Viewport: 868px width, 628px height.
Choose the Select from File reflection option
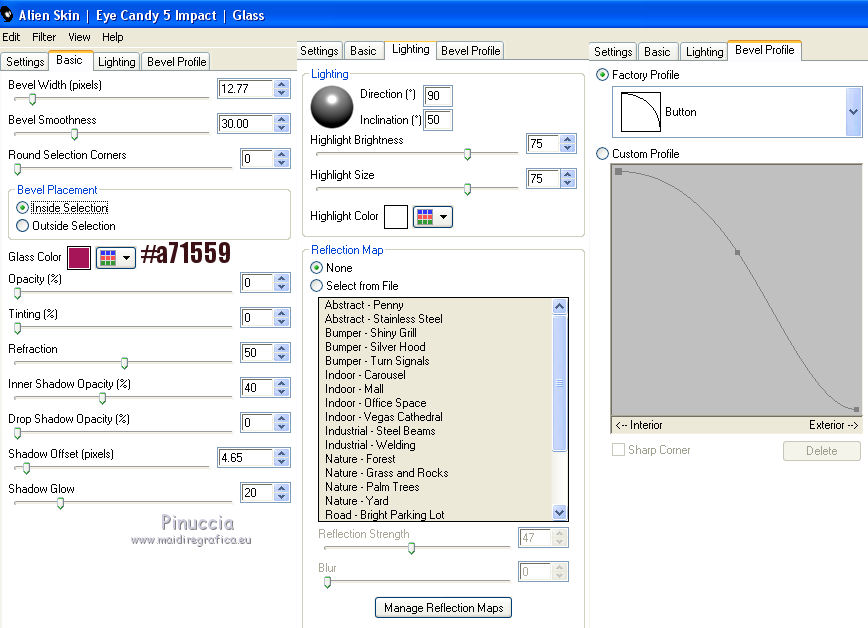(x=317, y=286)
